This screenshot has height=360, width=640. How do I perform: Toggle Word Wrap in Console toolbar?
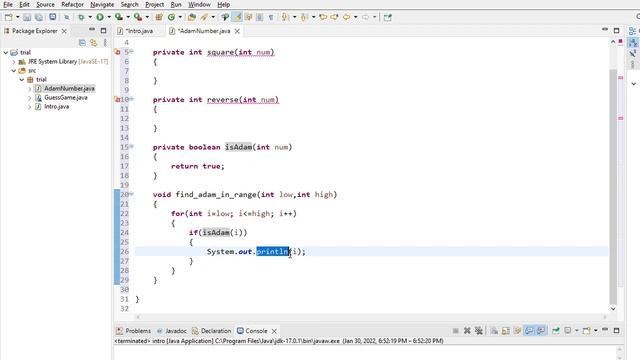coord(518,331)
